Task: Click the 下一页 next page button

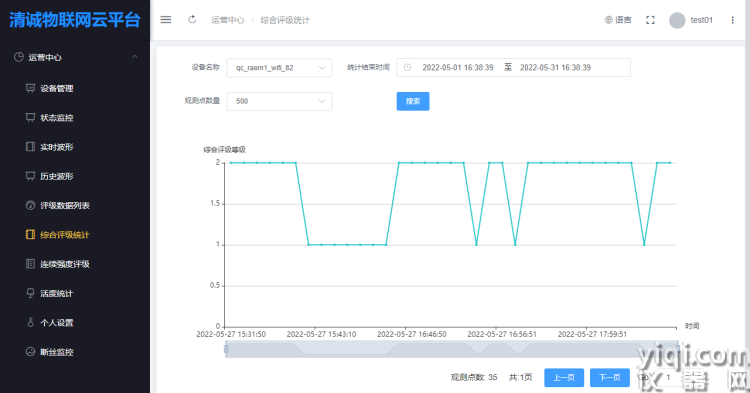Action: tap(610, 378)
